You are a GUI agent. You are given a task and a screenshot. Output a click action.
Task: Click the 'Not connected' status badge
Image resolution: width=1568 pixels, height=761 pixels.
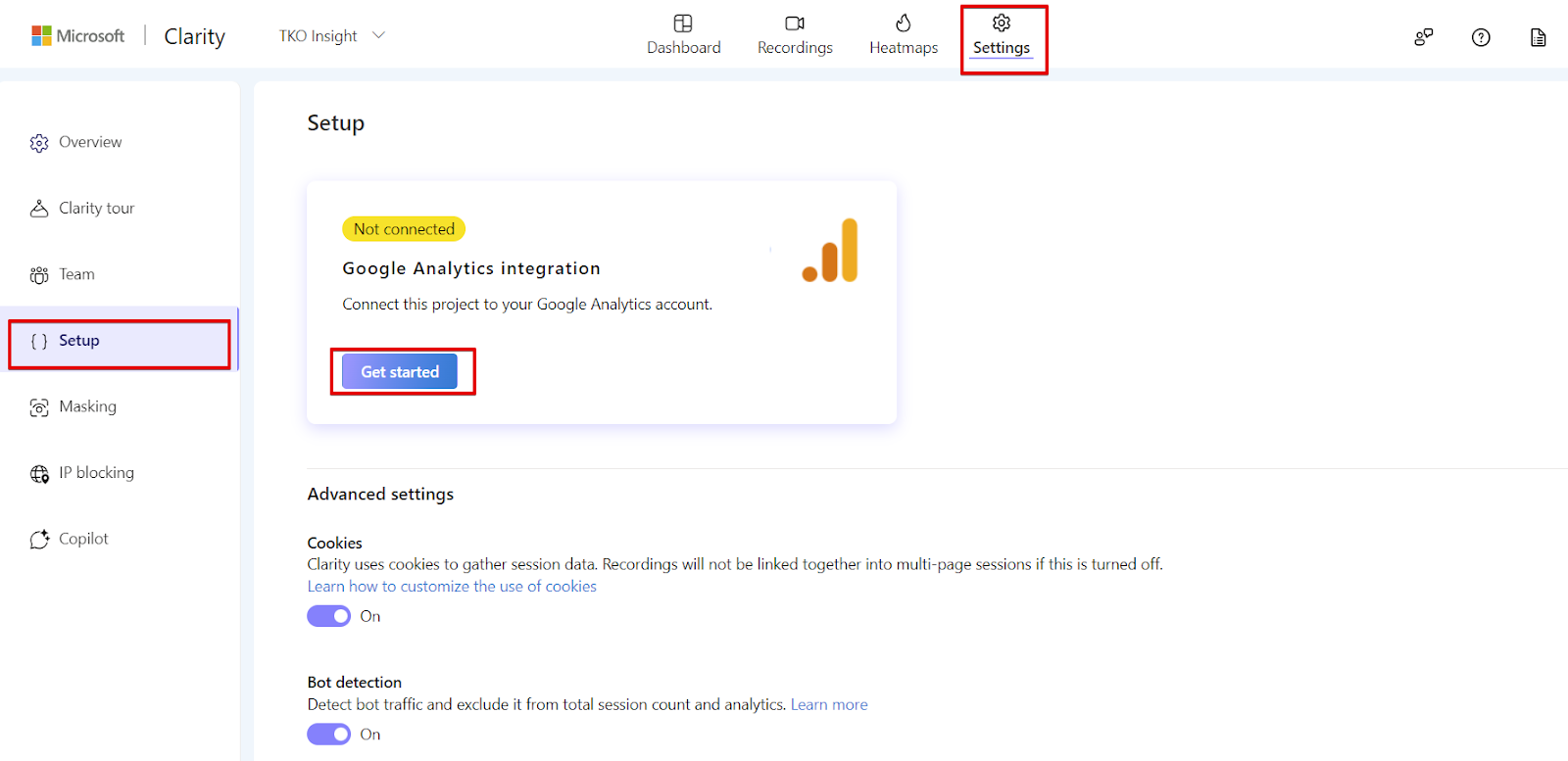coord(404,229)
